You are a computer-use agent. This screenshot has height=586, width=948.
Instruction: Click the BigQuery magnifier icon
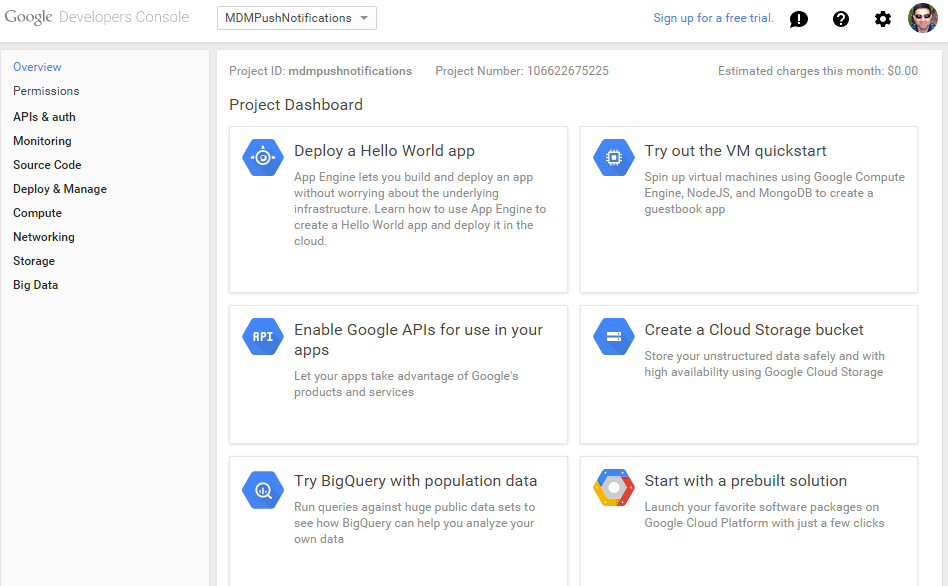tap(263, 489)
